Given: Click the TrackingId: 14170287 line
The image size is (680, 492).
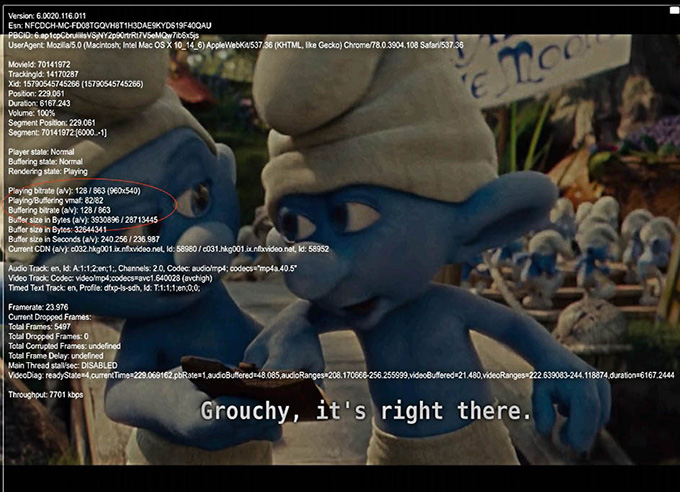Looking at the screenshot, I should [x=43, y=74].
